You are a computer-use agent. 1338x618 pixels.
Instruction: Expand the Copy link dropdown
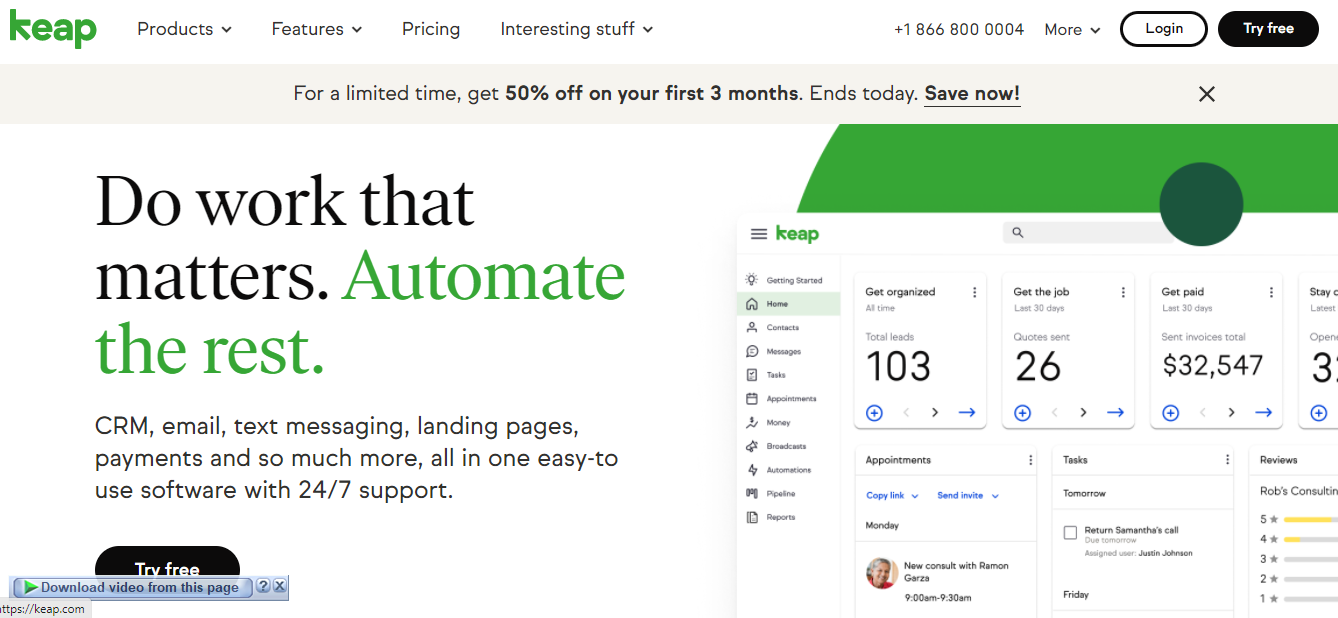pyautogui.click(x=892, y=495)
